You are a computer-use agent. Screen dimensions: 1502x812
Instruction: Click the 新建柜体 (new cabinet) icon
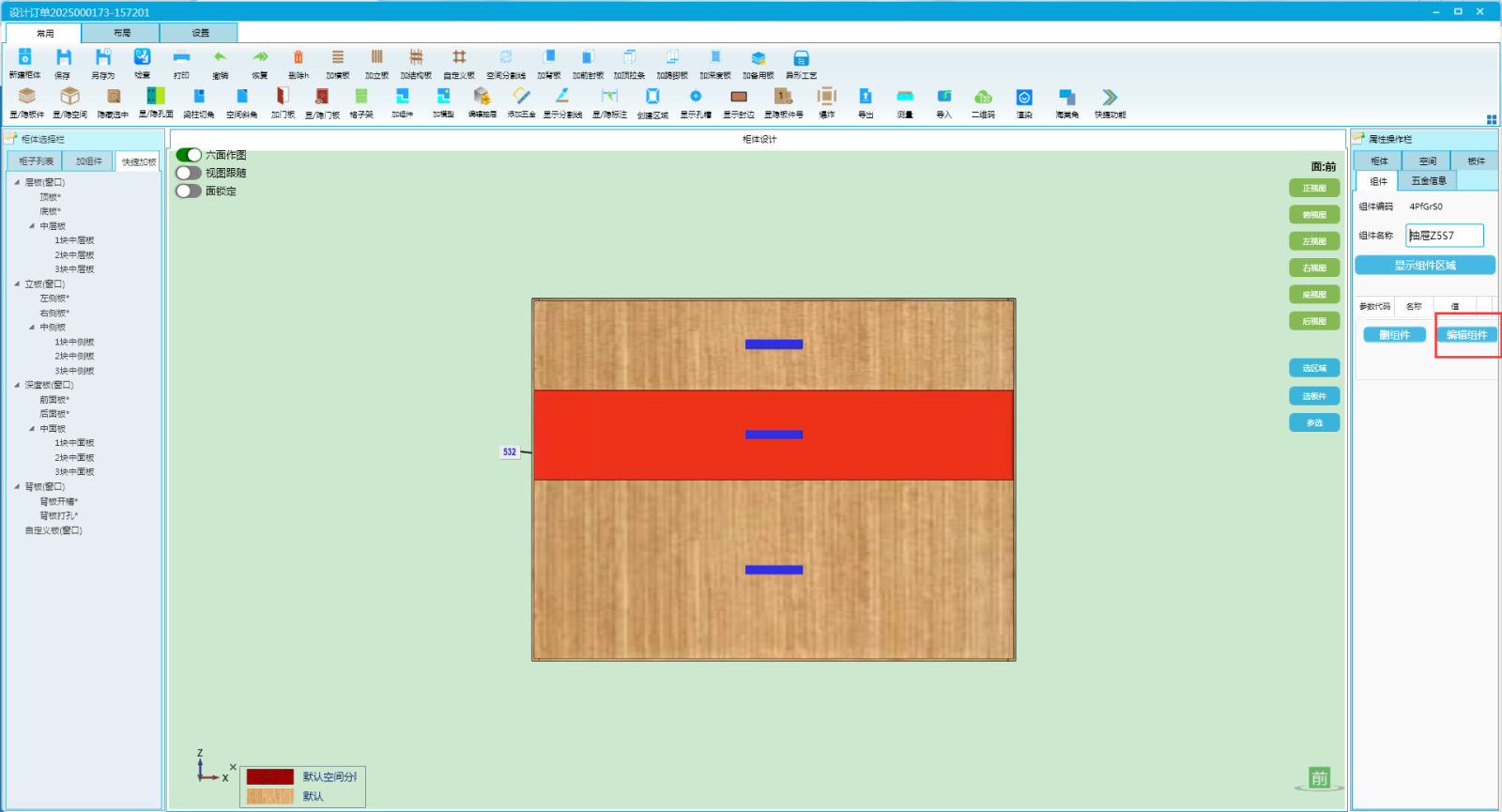(25, 58)
